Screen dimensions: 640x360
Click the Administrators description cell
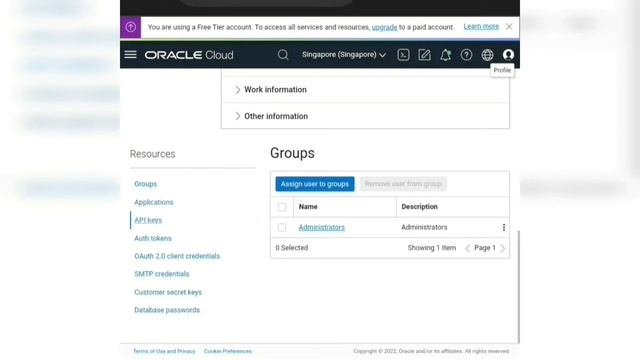click(424, 227)
